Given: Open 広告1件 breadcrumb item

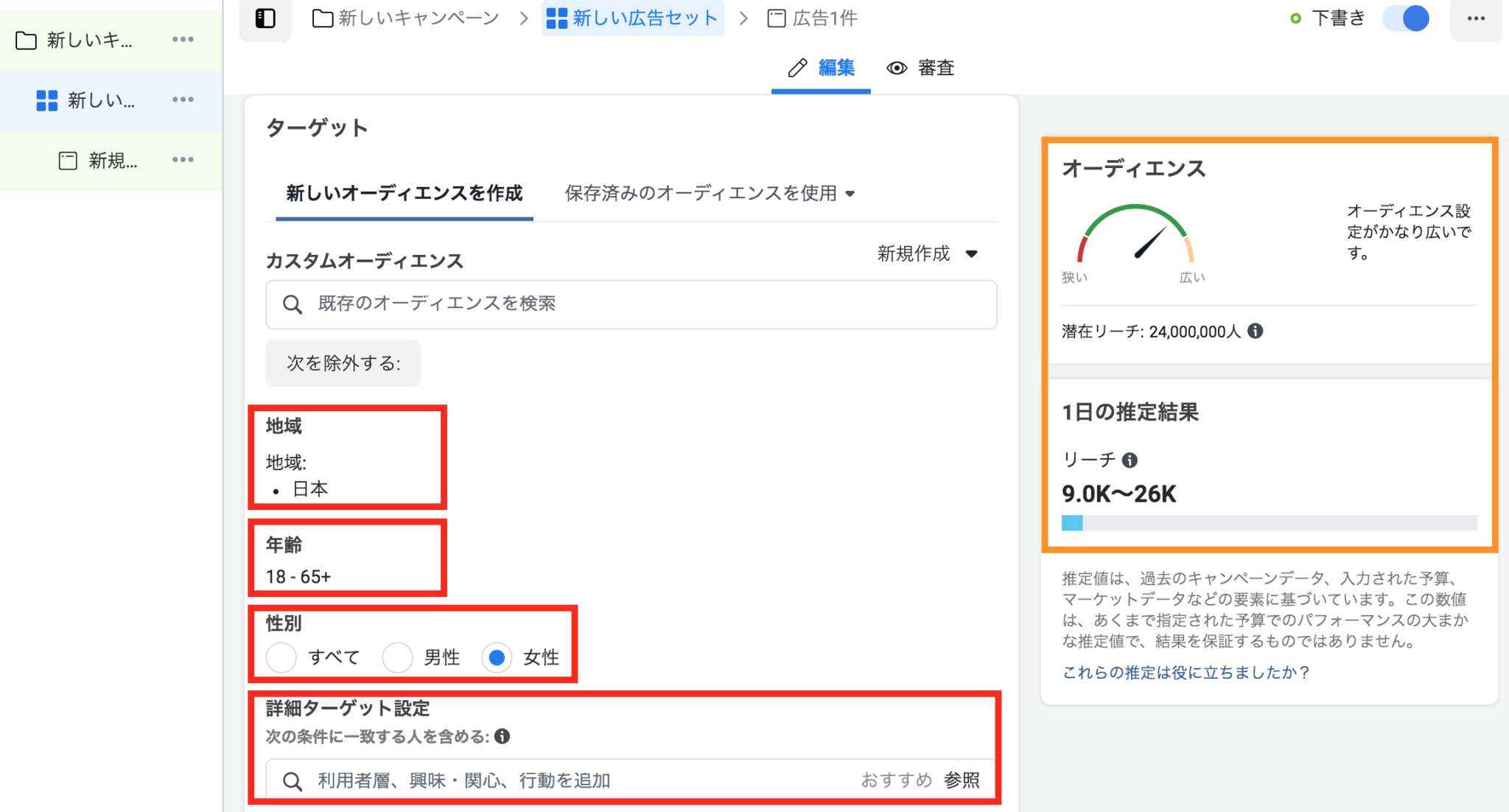Looking at the screenshot, I should 812,18.
